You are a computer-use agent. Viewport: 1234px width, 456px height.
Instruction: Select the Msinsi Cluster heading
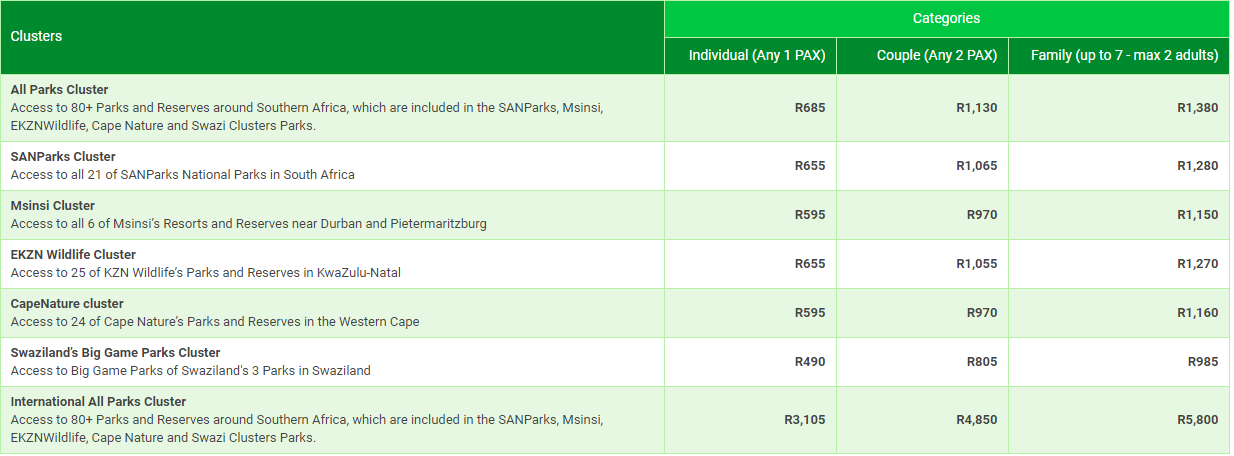pos(53,206)
